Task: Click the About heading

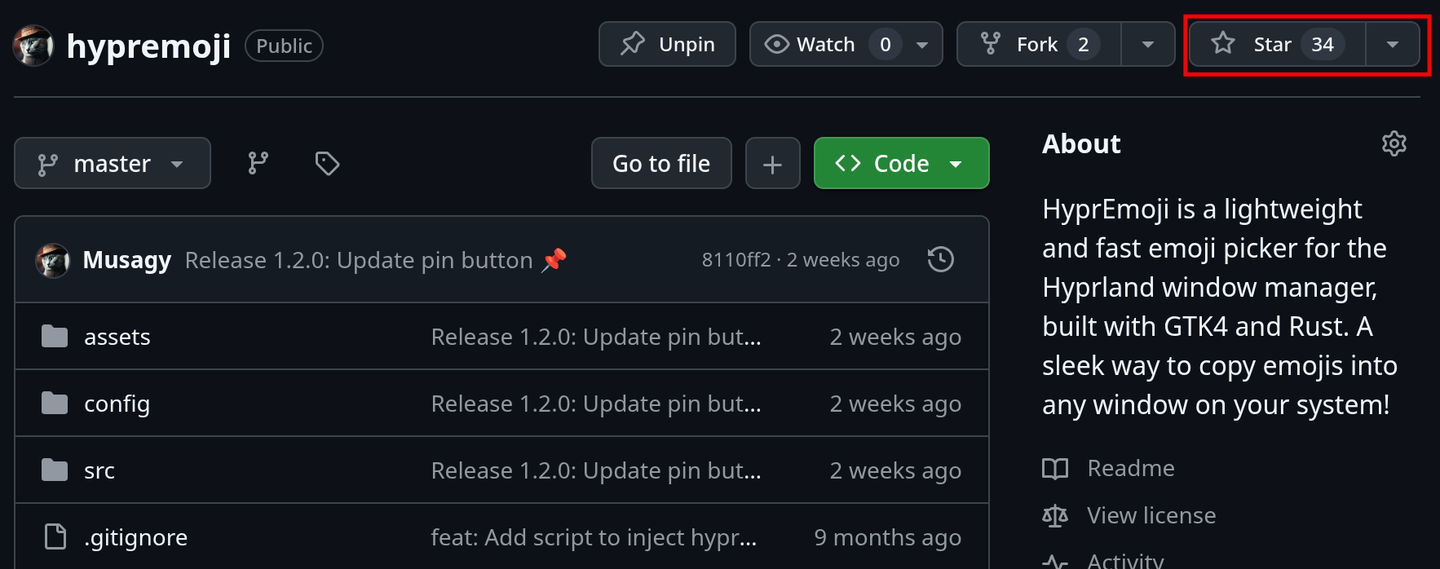Action: (x=1081, y=144)
